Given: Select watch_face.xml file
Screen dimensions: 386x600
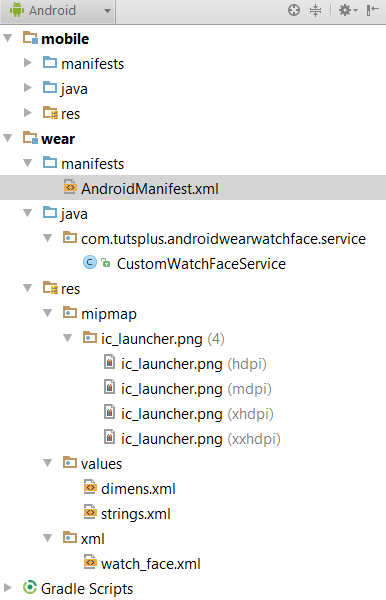Looking at the screenshot, I should click(151, 564).
